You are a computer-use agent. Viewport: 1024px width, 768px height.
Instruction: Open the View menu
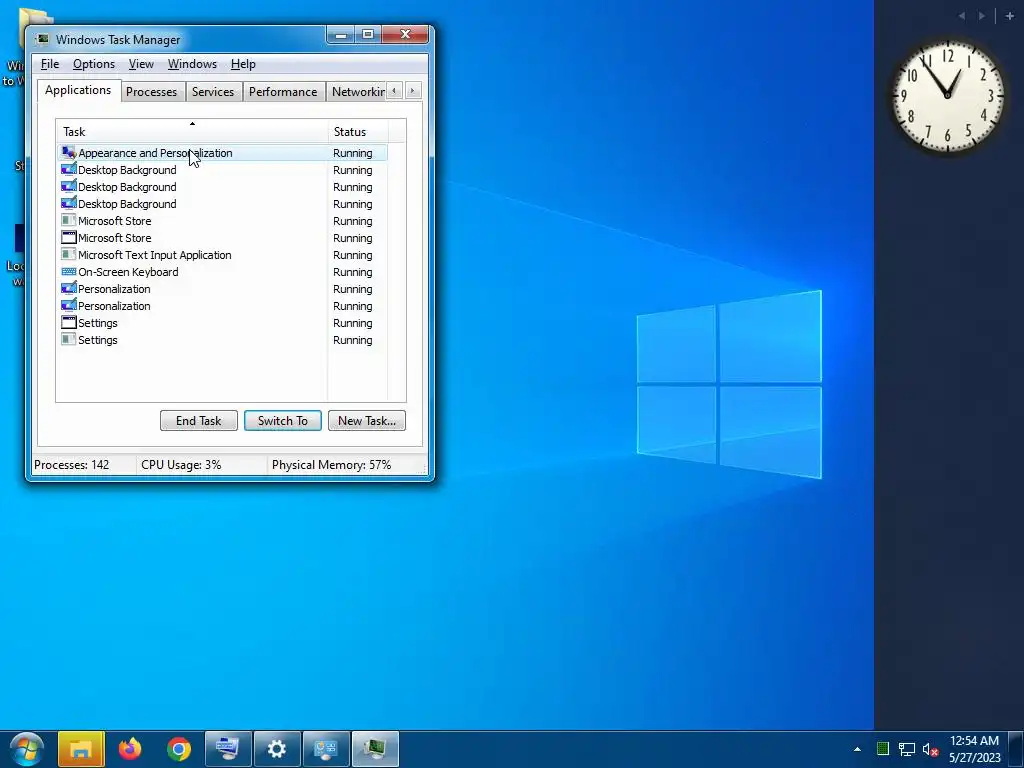click(x=141, y=64)
